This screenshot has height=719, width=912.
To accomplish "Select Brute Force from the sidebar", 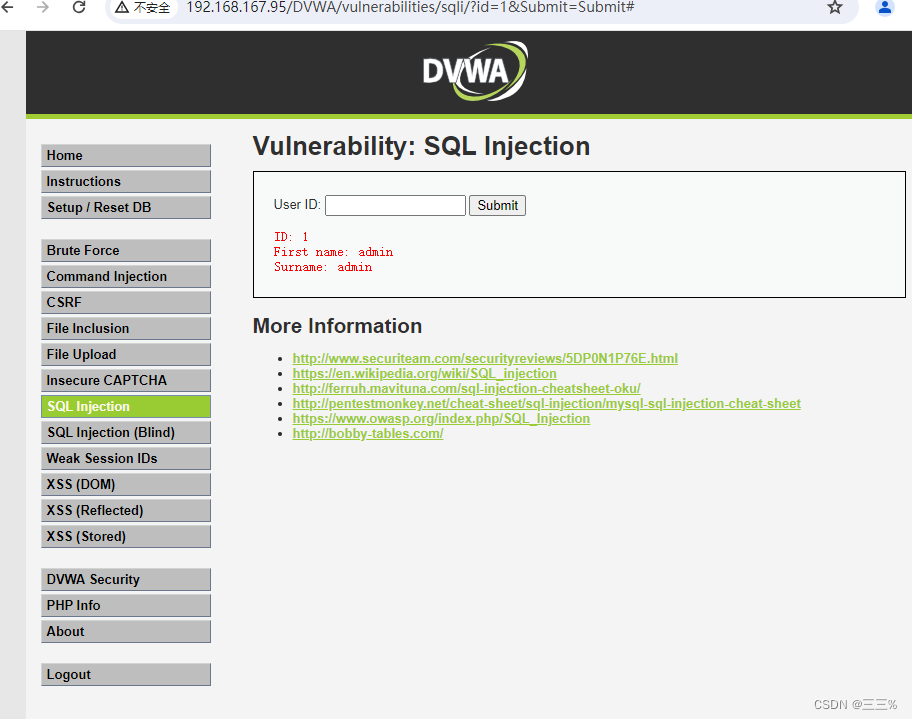I will coord(125,250).
